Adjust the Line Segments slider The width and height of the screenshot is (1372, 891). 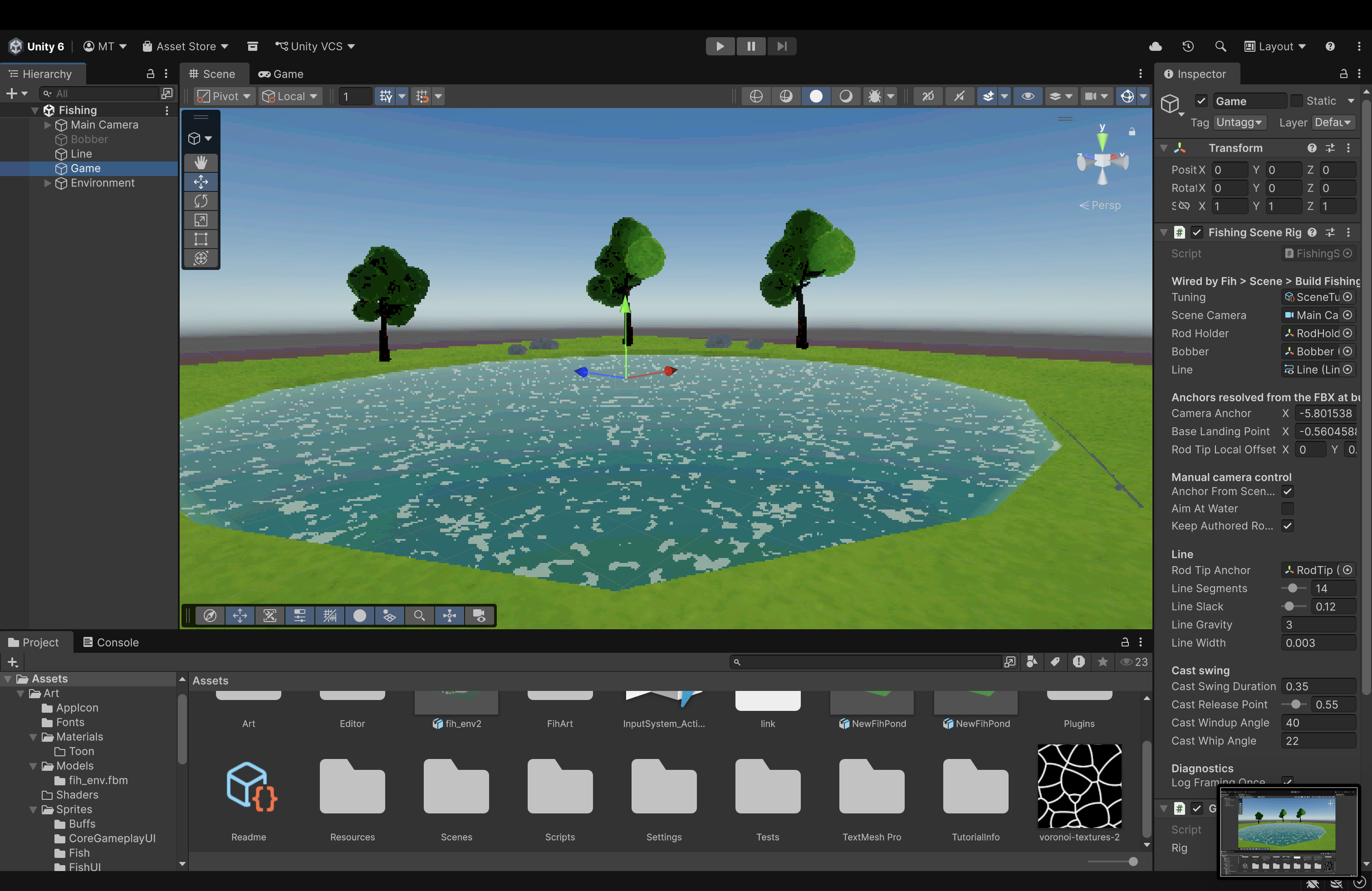pos(1294,588)
